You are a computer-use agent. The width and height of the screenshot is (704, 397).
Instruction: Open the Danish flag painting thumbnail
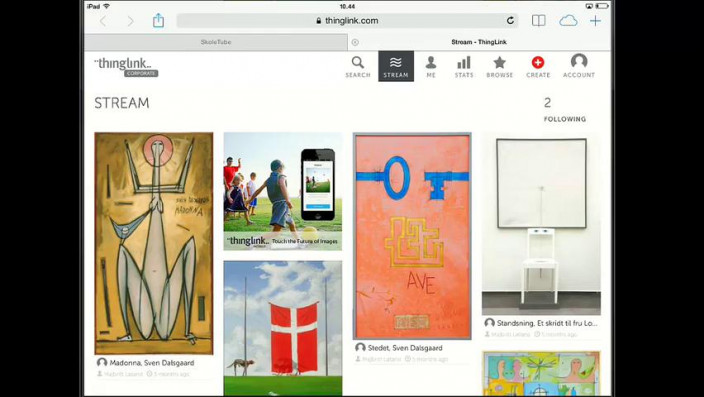click(283, 328)
